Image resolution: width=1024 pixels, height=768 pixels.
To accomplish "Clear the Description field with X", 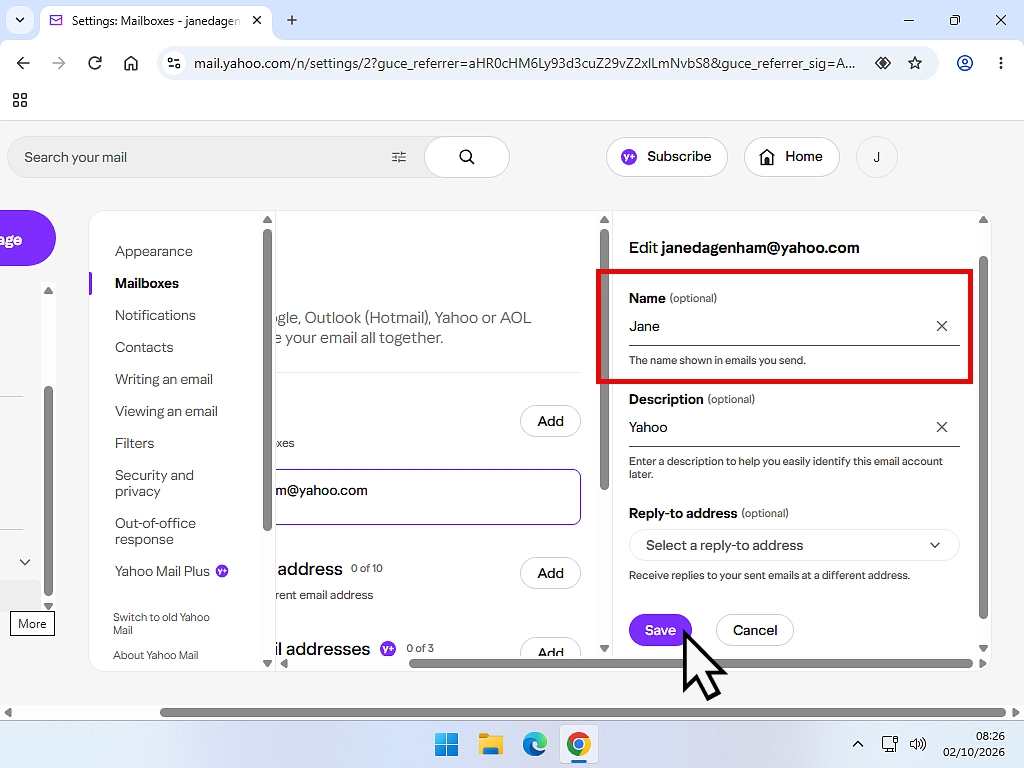I will click(942, 427).
